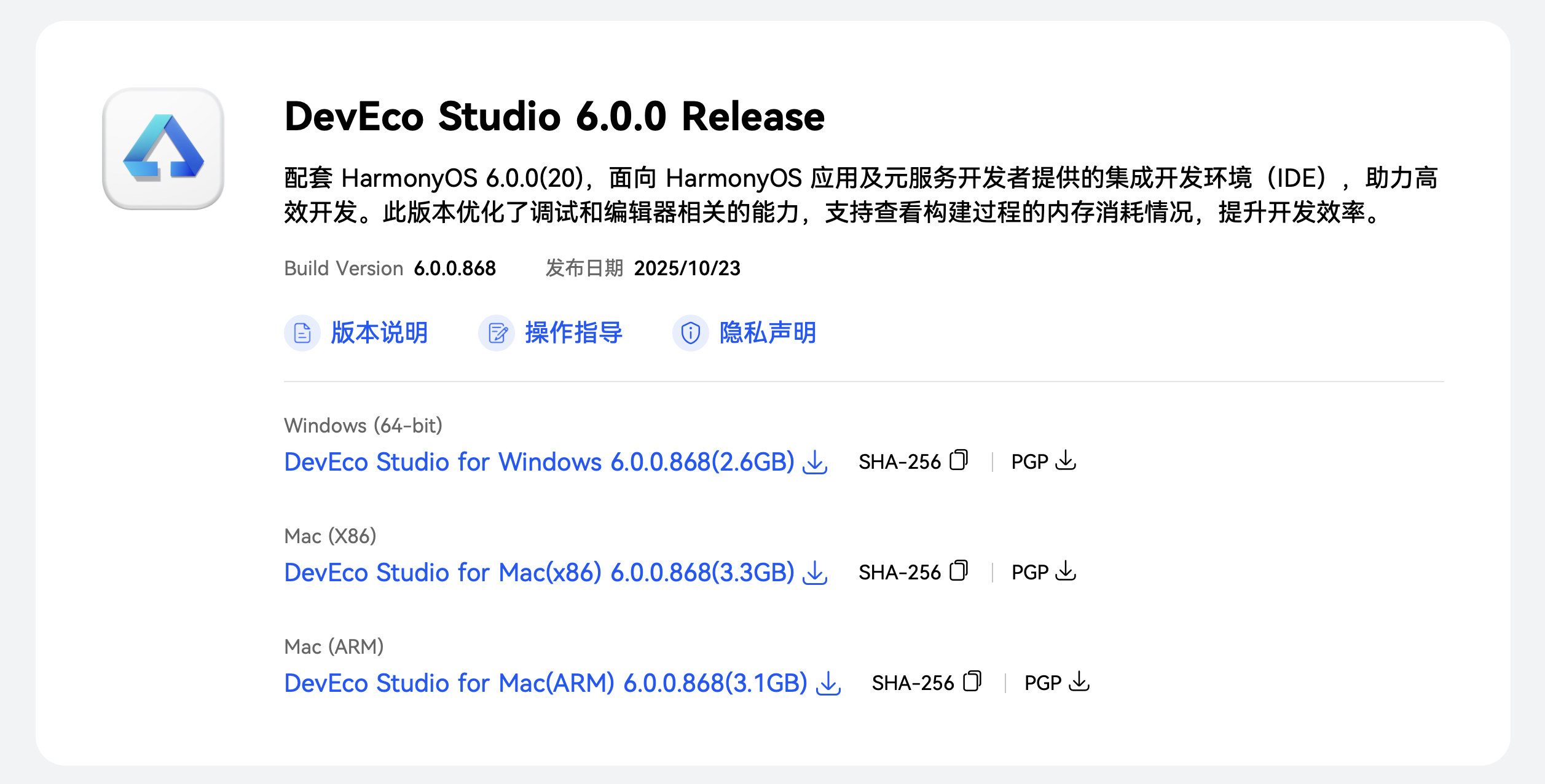Click the release notes document icon

point(302,333)
